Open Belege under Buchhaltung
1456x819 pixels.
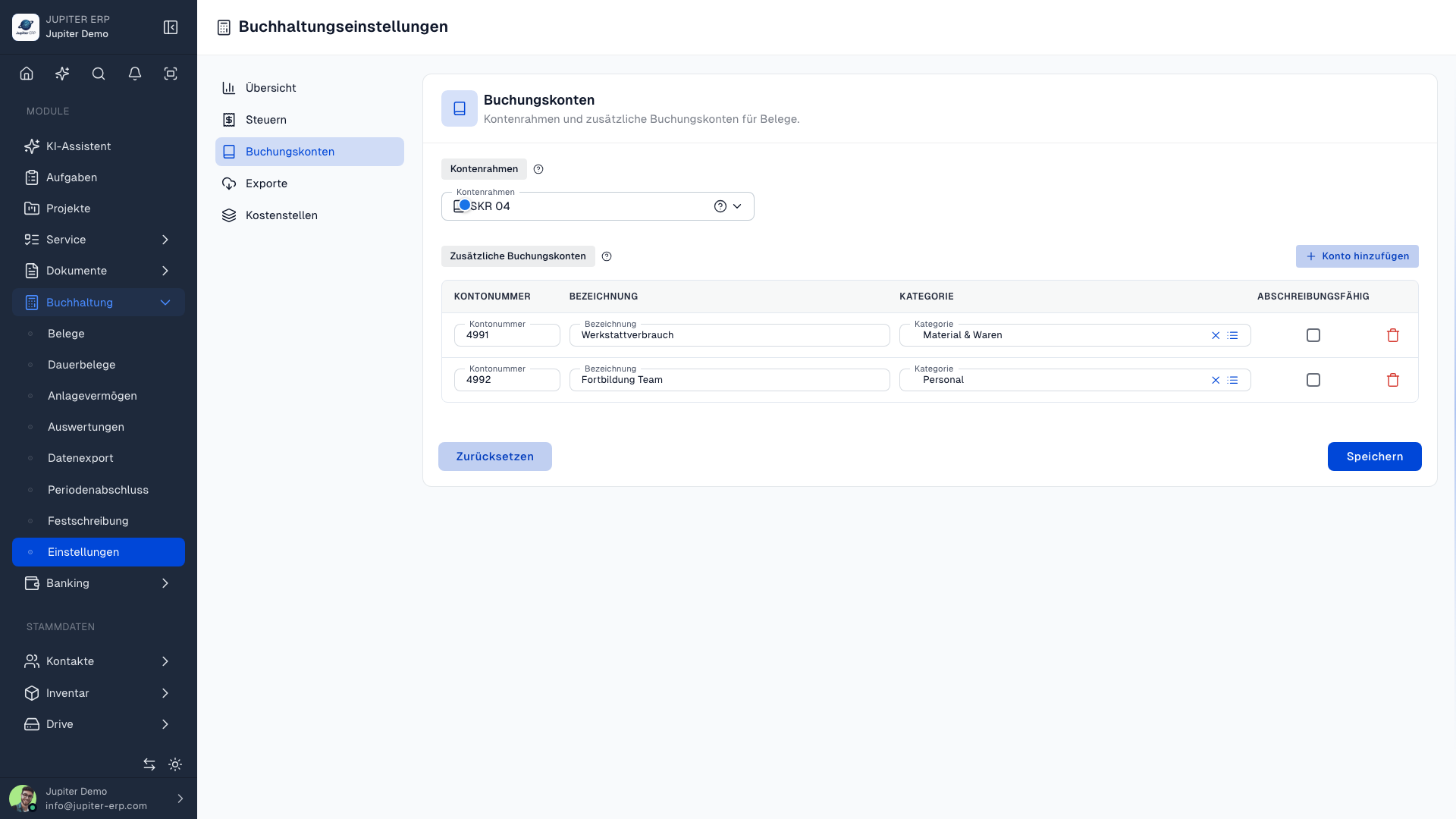tap(99, 334)
